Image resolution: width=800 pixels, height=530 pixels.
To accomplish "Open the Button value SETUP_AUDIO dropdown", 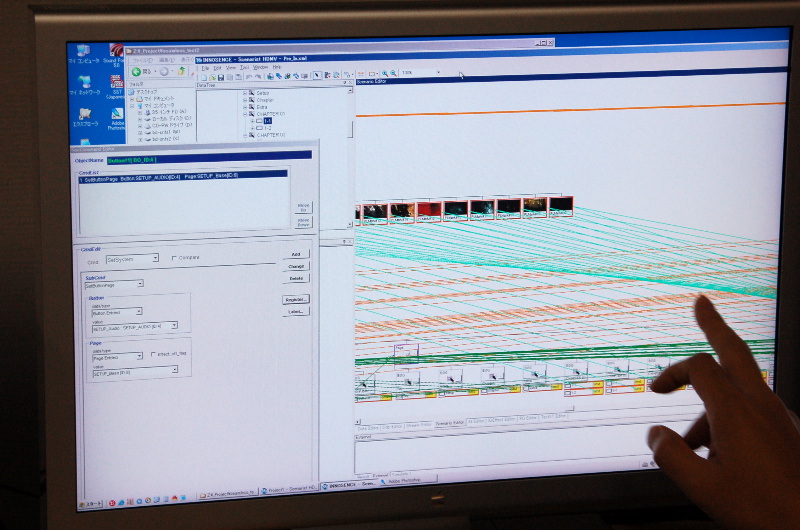I will click(174, 326).
